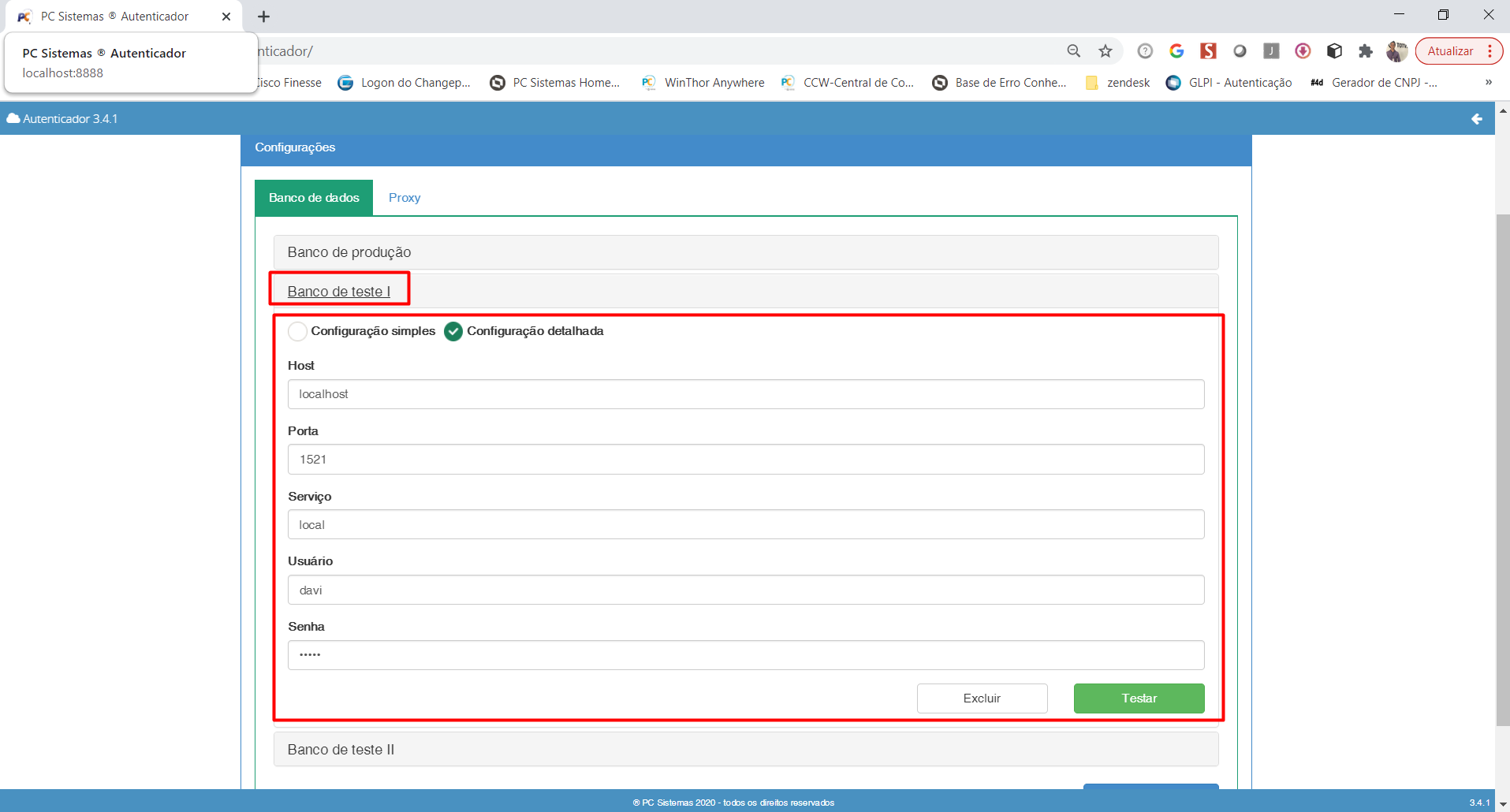Close the PC Sistemas Autenticador tab
This screenshot has width=1510, height=812.
226,17
